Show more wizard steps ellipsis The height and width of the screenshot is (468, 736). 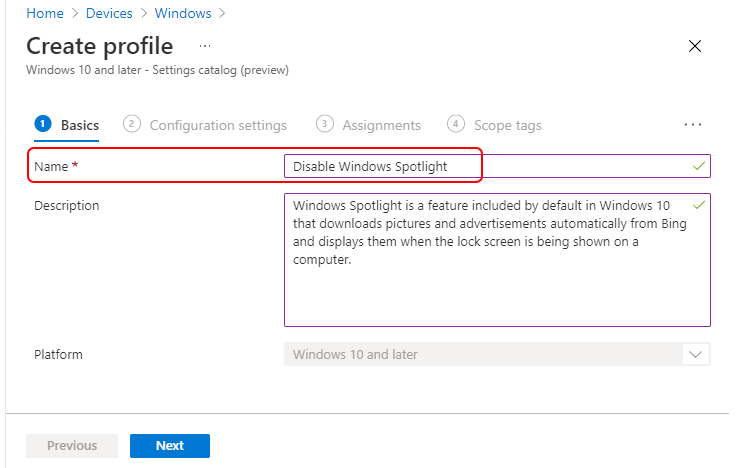693,125
